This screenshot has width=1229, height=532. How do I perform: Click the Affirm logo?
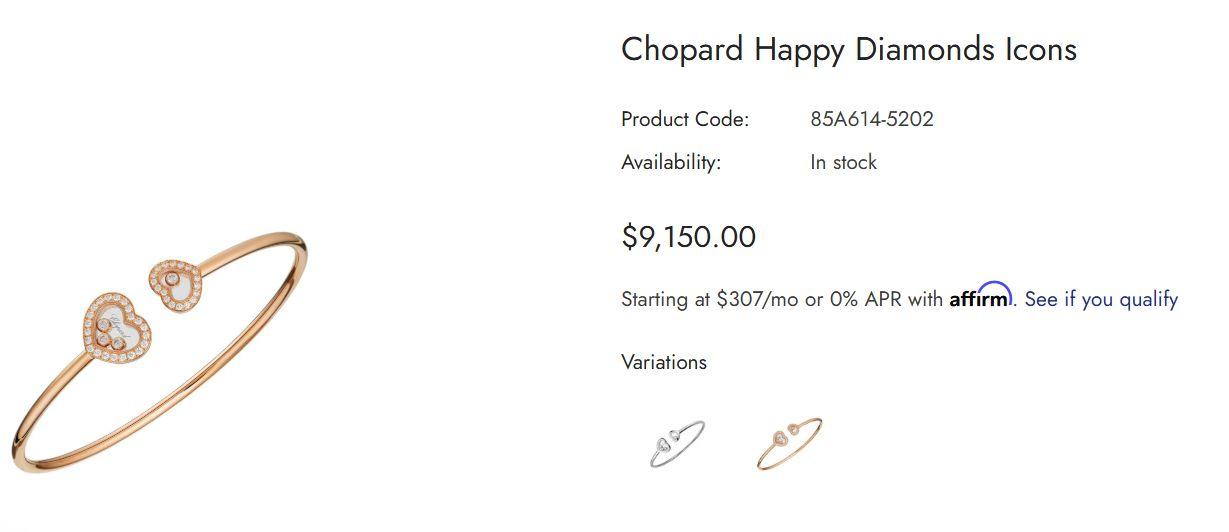tap(980, 297)
